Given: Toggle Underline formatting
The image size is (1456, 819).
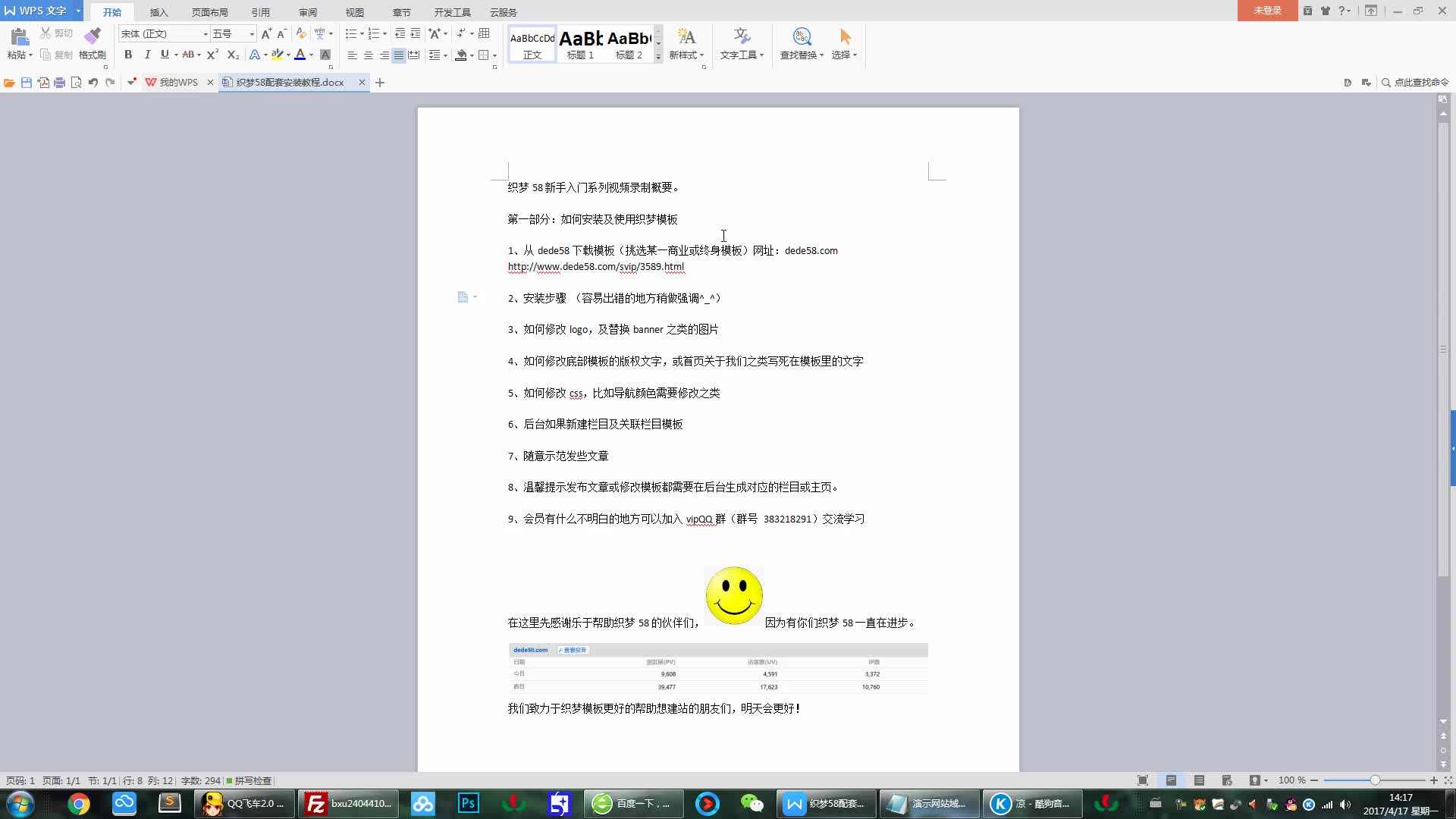Looking at the screenshot, I should [164, 55].
